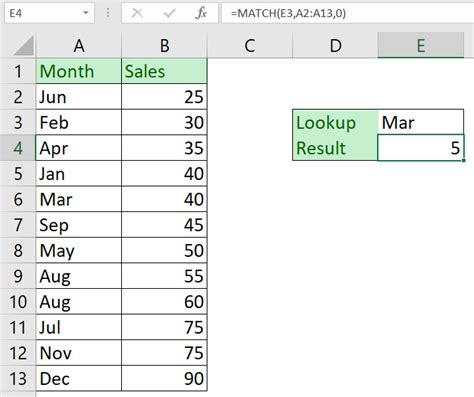The width and height of the screenshot is (474, 397).
Task: Select row 8 header
Action: 18,250
